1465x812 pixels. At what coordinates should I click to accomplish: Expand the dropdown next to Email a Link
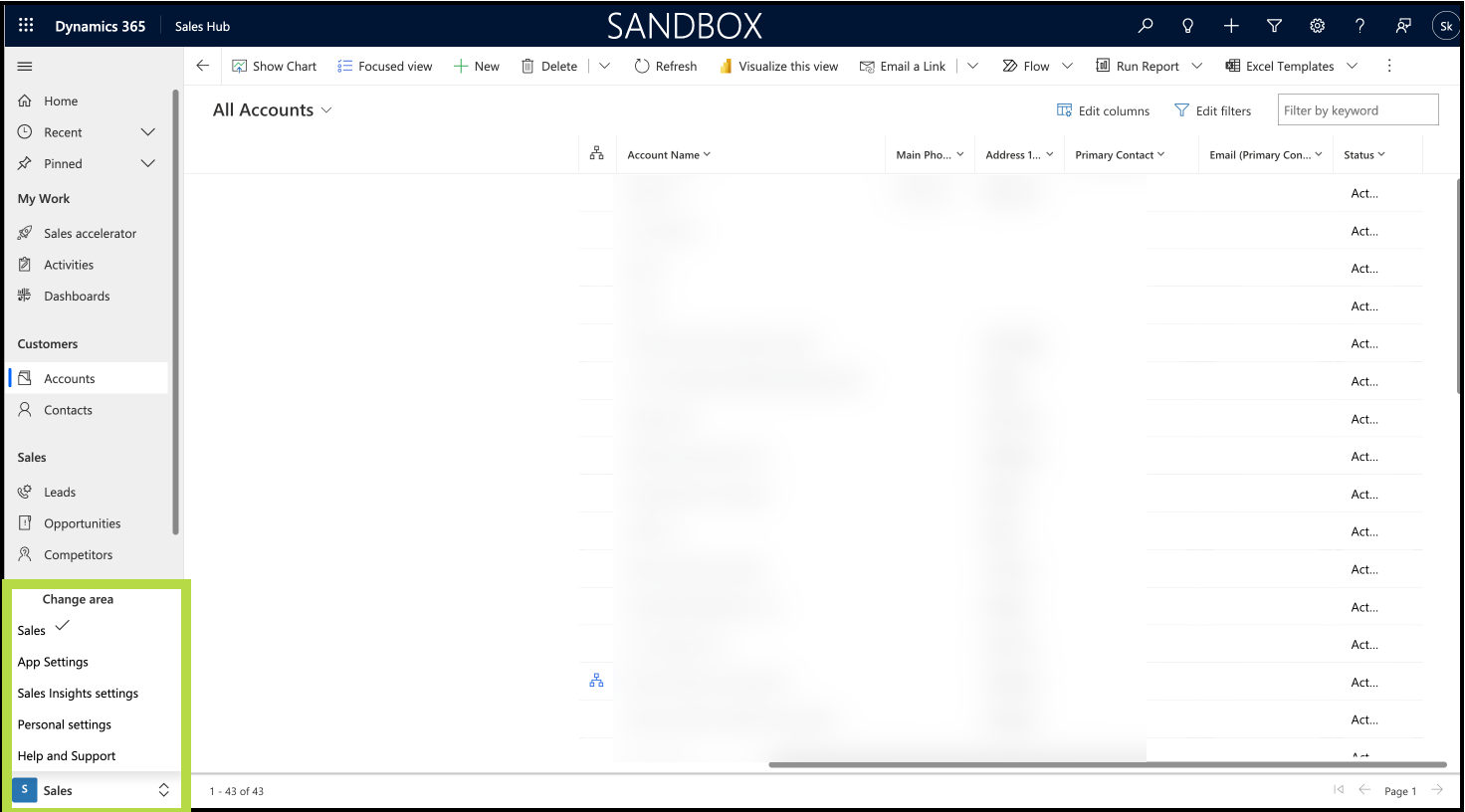click(972, 66)
